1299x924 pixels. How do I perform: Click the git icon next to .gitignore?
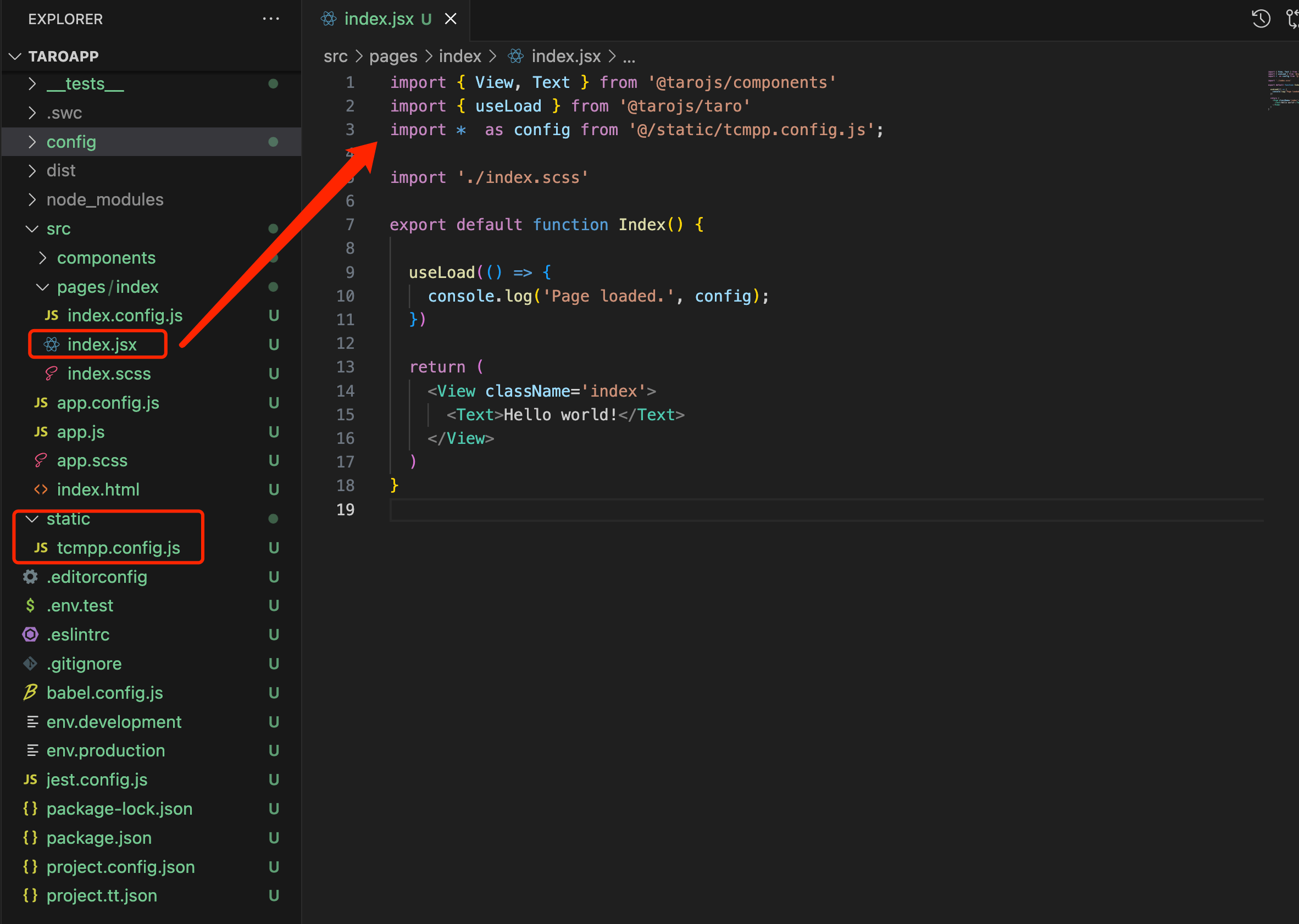tap(30, 664)
